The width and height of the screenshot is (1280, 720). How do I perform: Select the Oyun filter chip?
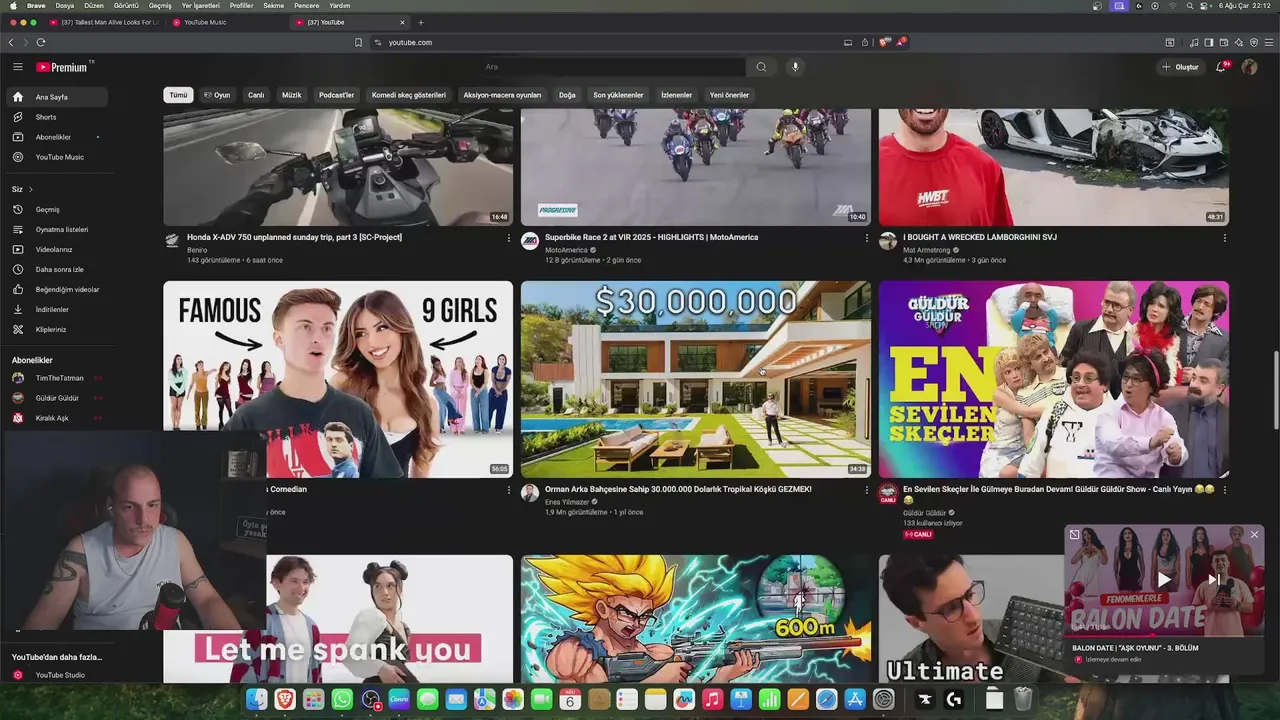(217, 95)
